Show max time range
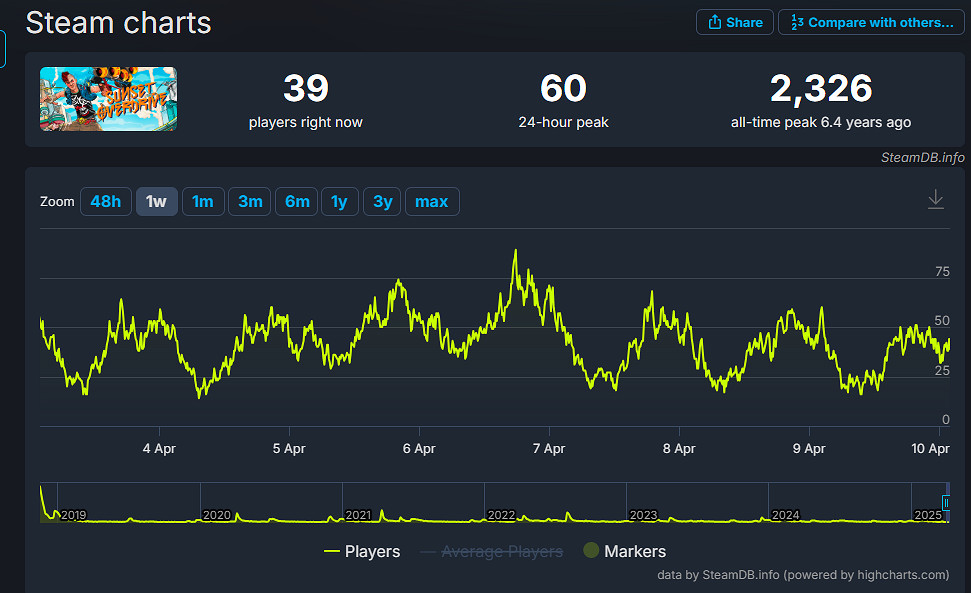Image resolution: width=971 pixels, height=593 pixels. coord(431,202)
